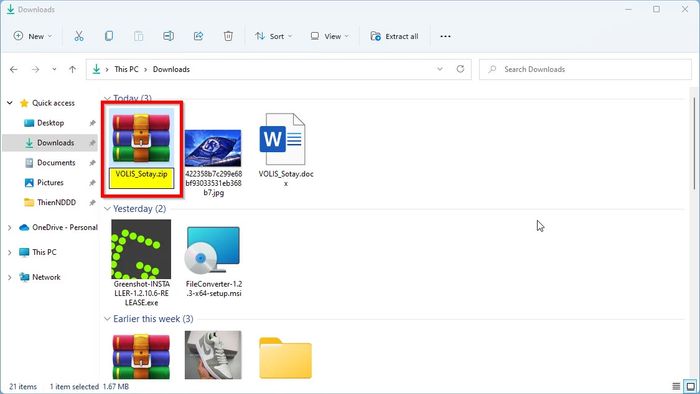Image resolution: width=700 pixels, height=394 pixels.
Task: Go up one folder level
Action: point(72,69)
